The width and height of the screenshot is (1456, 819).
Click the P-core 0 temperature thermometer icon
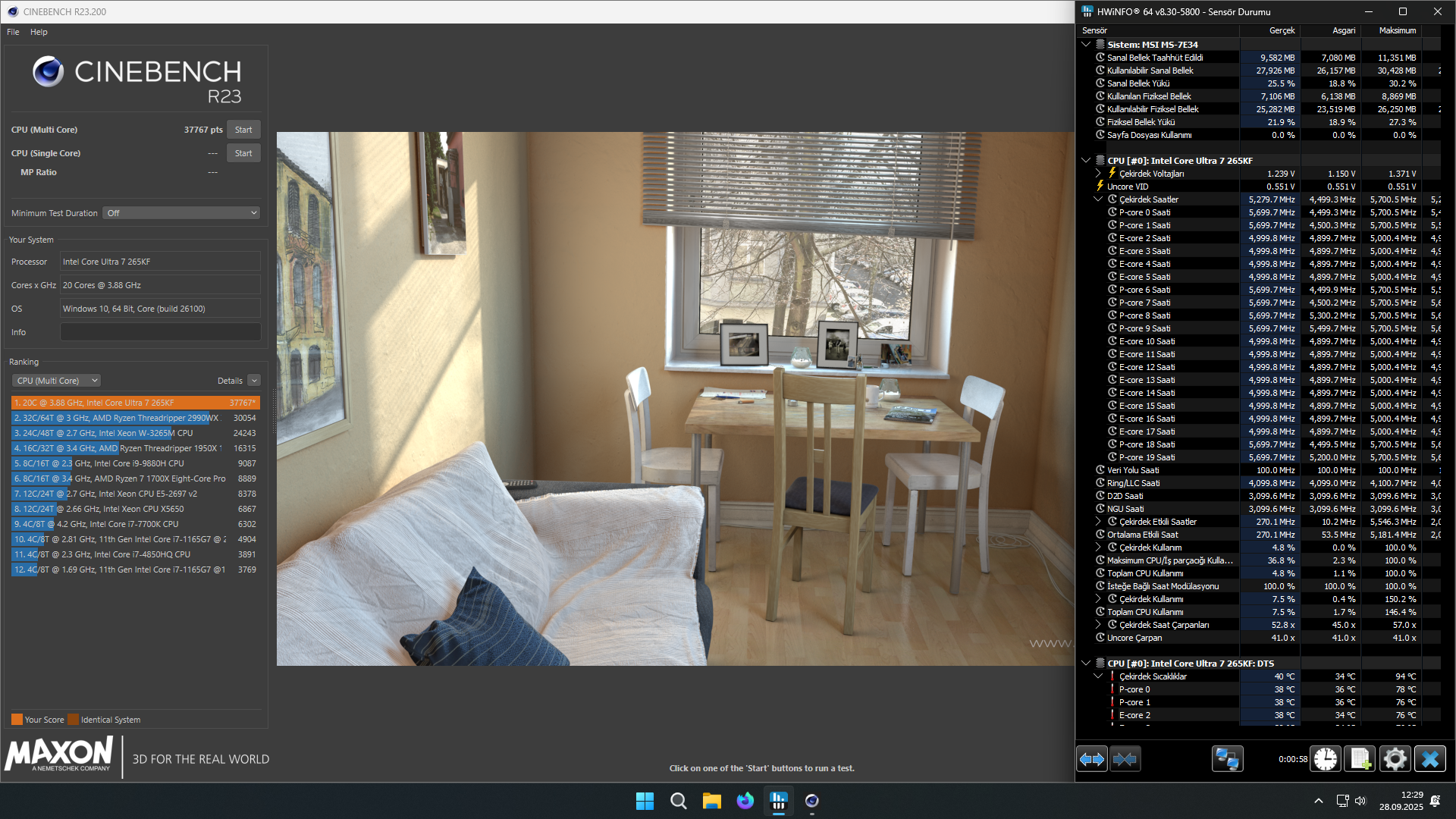click(1112, 689)
